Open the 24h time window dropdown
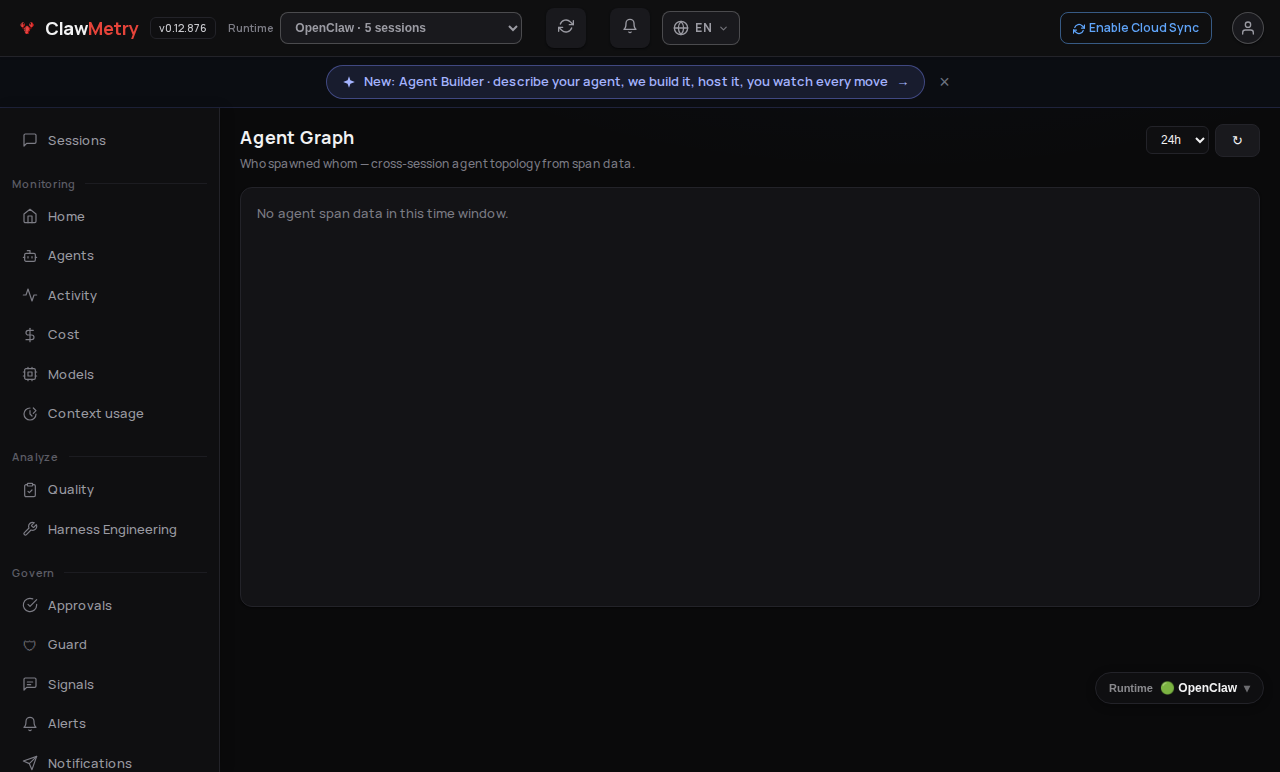Viewport: 1280px width, 772px height. click(1177, 140)
